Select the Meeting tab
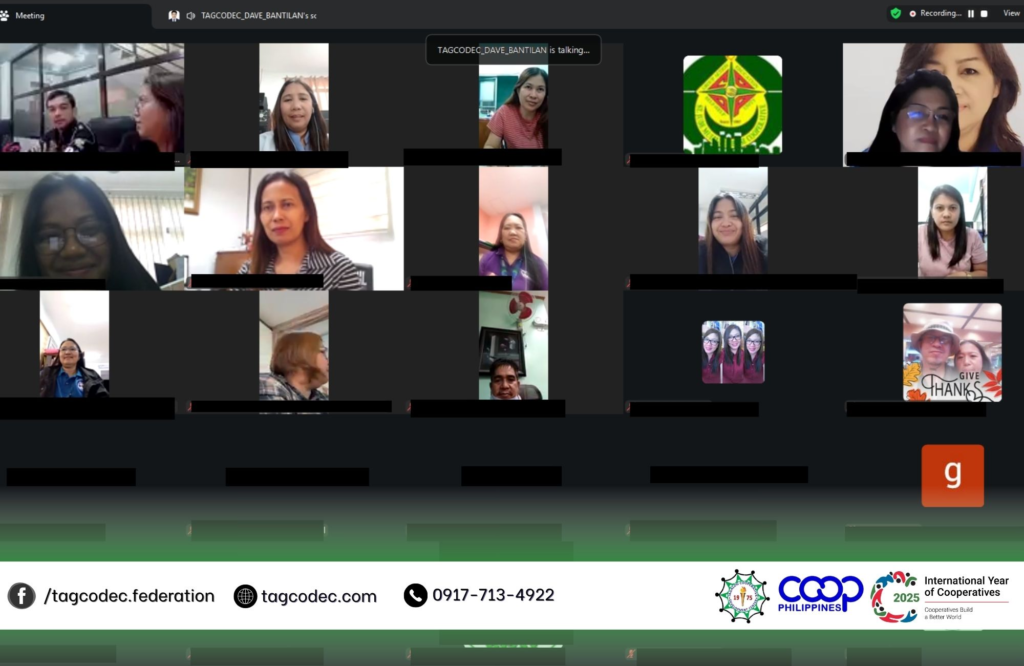Image resolution: width=1024 pixels, height=666 pixels. tap(30, 15)
